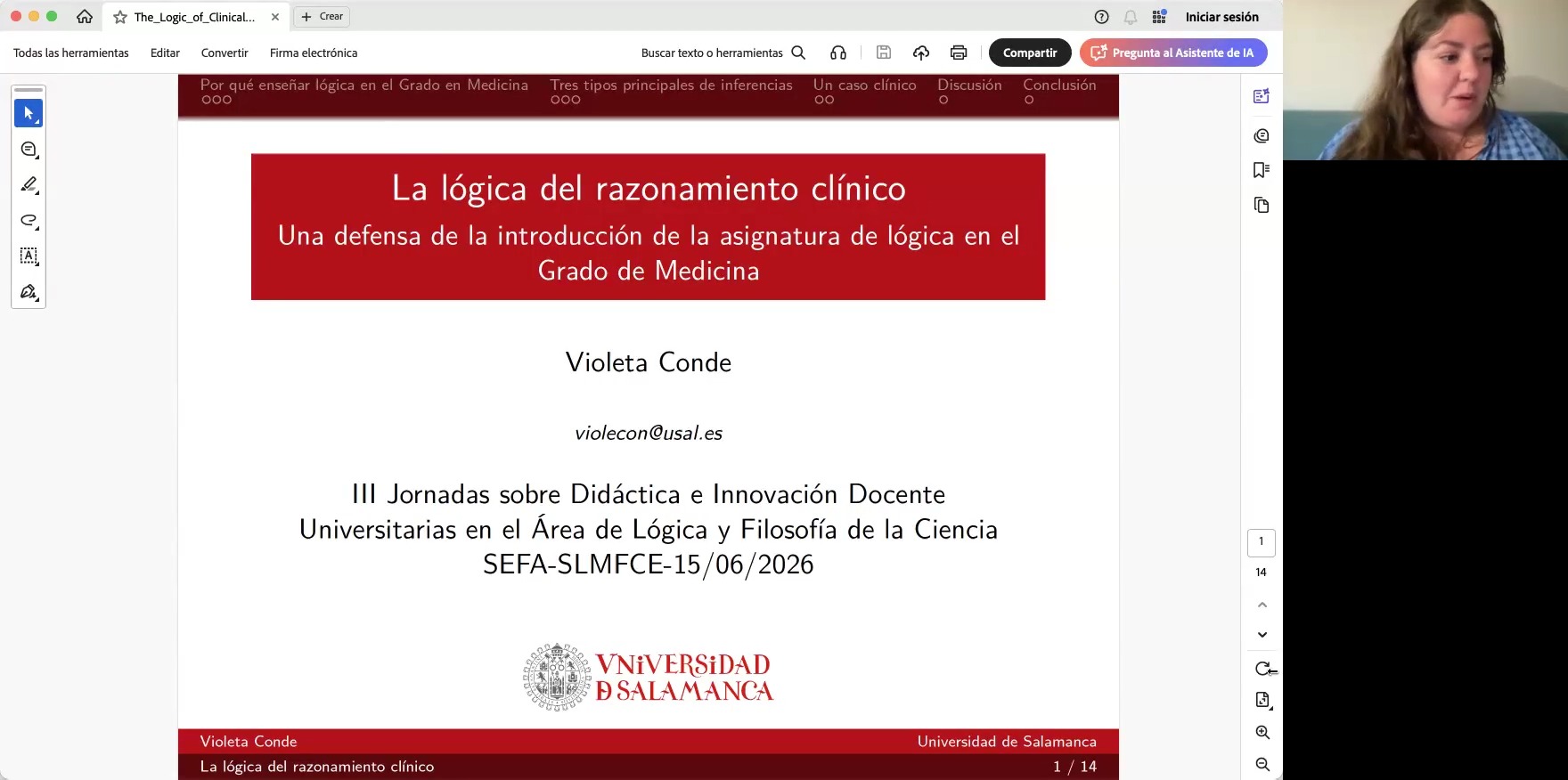This screenshot has height=780, width=1568.
Task: Start read aloud headphones icon
Action: pyautogui.click(x=838, y=53)
